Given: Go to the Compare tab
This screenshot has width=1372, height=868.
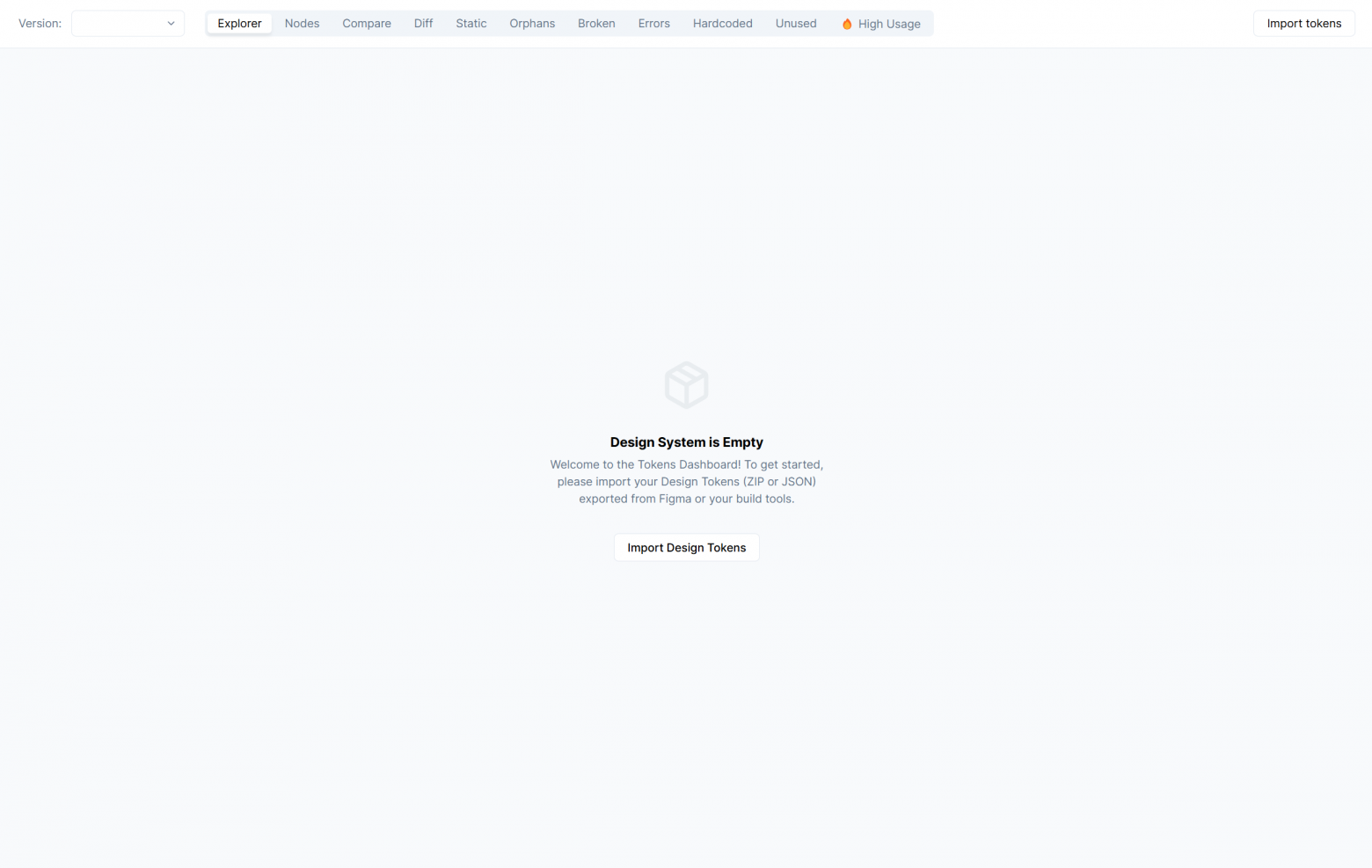Looking at the screenshot, I should tap(367, 24).
